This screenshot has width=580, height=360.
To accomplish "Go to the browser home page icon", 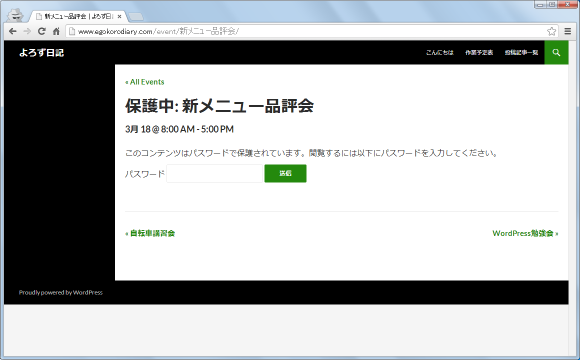I will pos(56,31).
